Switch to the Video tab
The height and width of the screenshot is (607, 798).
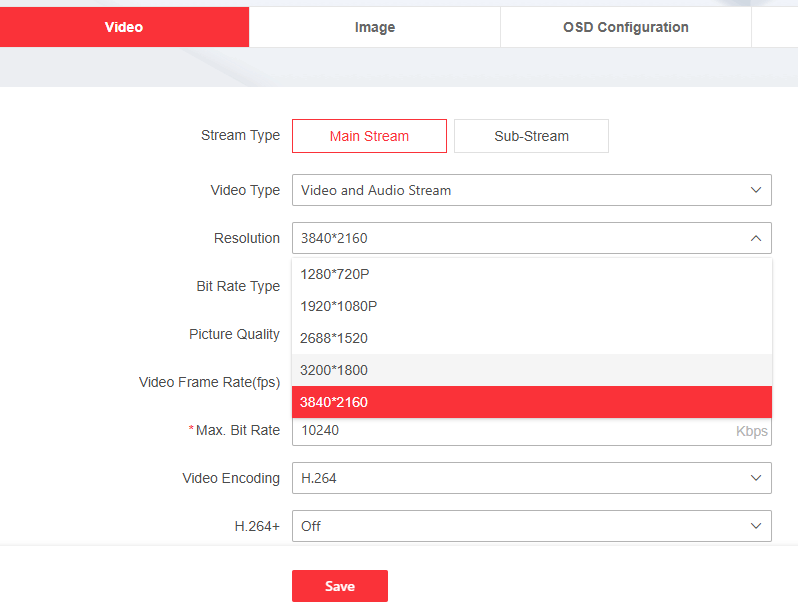point(124,27)
